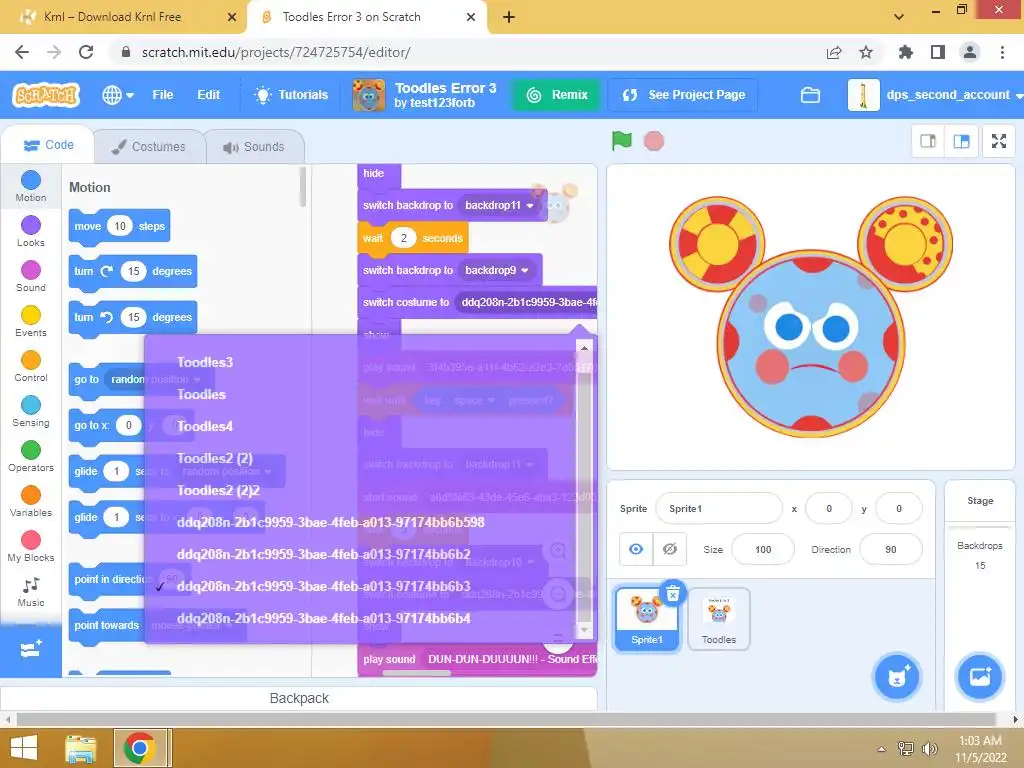Select the Looks category circle
1024x768 pixels.
click(31, 225)
